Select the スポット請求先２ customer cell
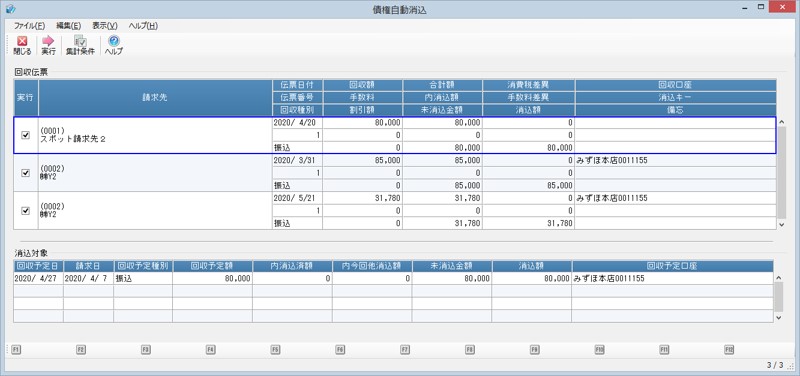Viewport: 800px width, 376px height. point(155,135)
